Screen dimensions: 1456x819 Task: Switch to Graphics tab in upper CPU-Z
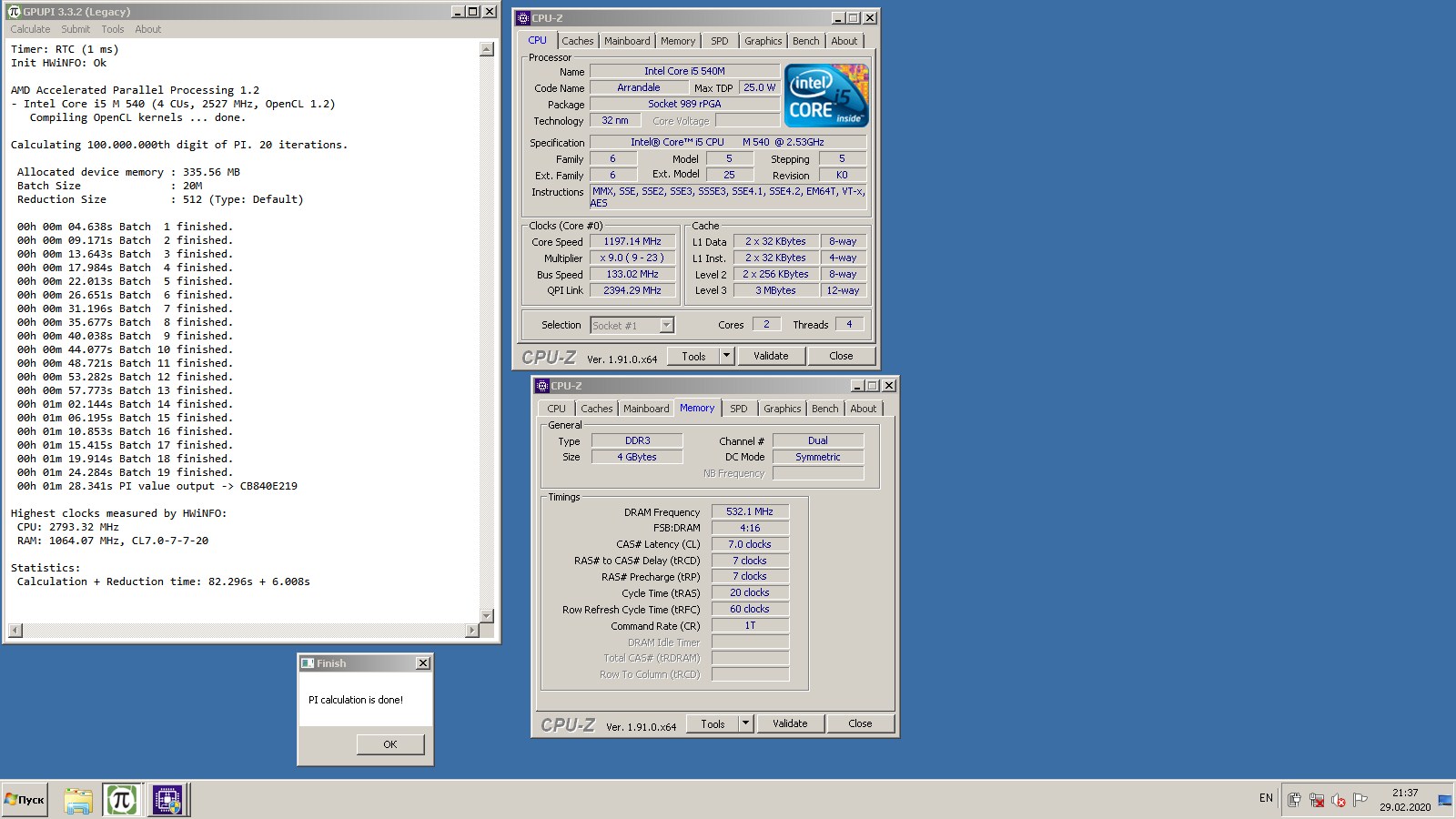763,41
